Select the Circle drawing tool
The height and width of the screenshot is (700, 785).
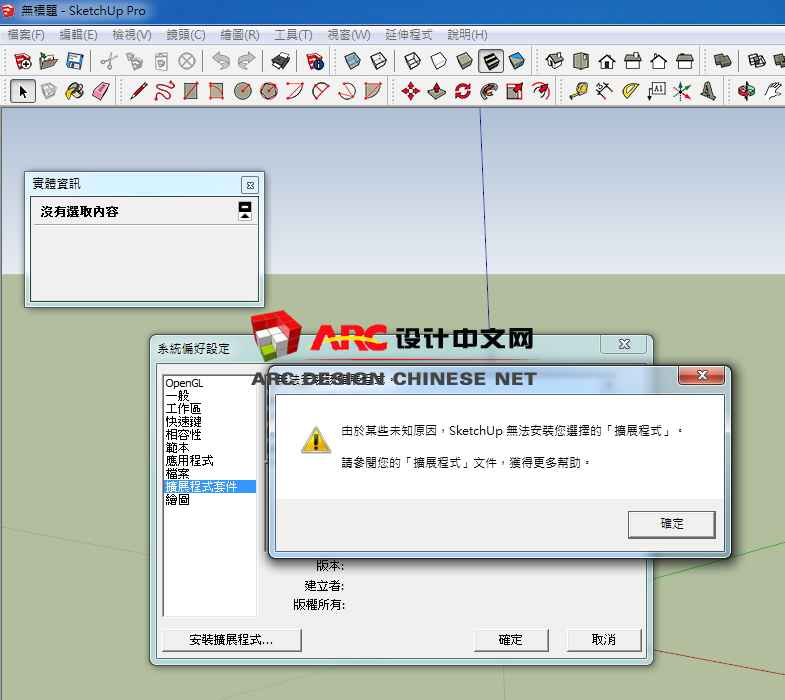(x=243, y=92)
